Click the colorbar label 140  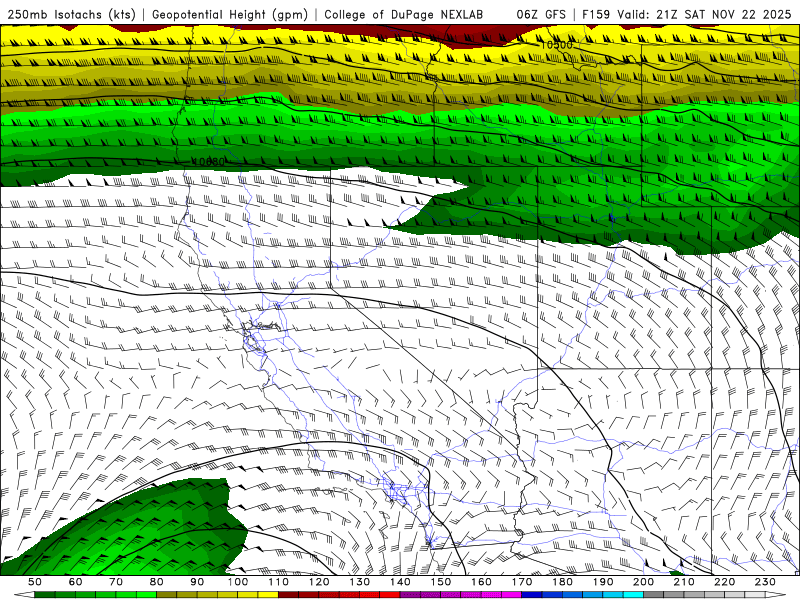pos(400,582)
